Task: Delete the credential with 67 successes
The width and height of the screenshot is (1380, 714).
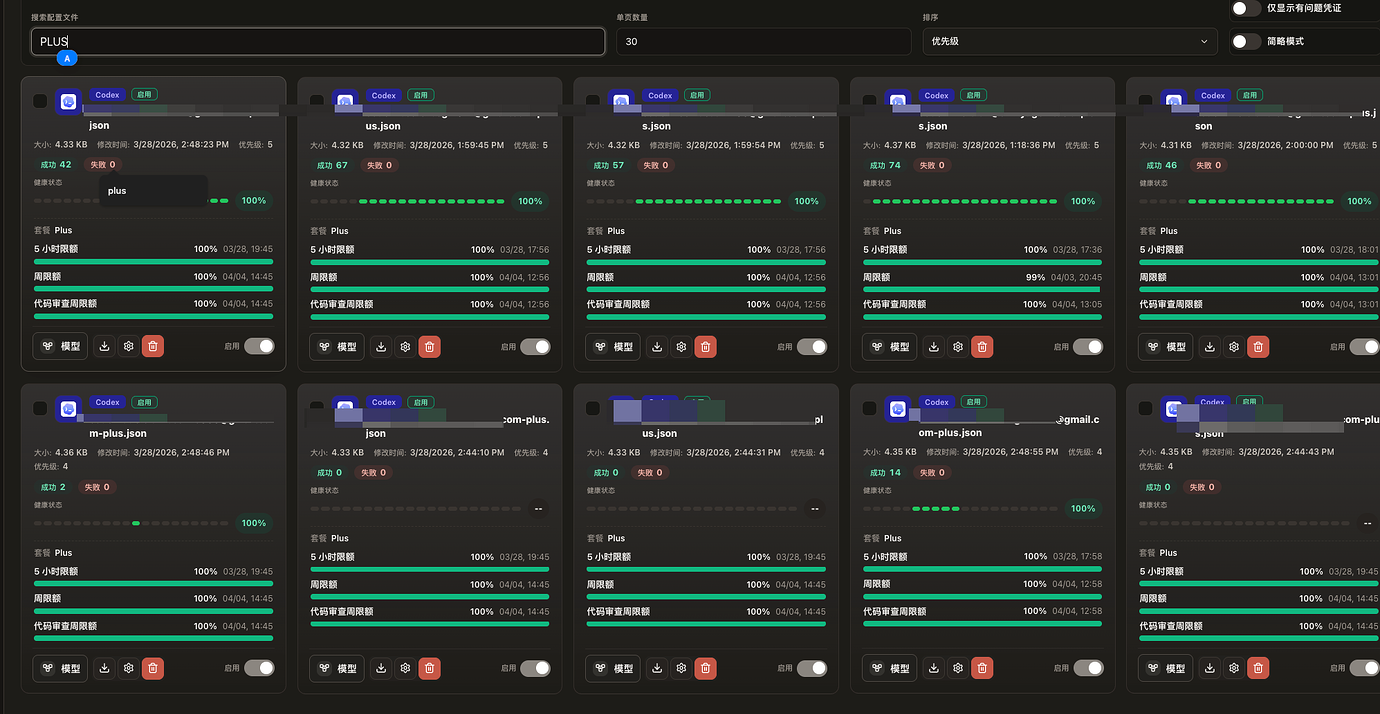Action: click(429, 347)
